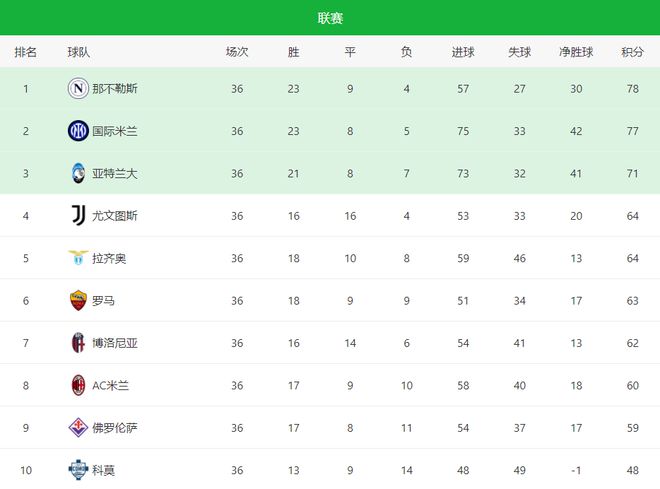Open the 国际米兰 team link
The height and width of the screenshot is (489, 660).
115,131
